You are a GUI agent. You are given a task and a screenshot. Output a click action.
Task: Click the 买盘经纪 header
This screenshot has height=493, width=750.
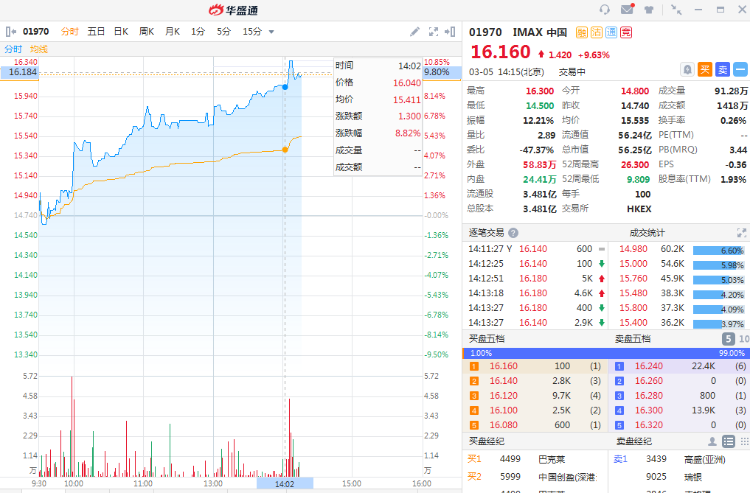(486, 441)
